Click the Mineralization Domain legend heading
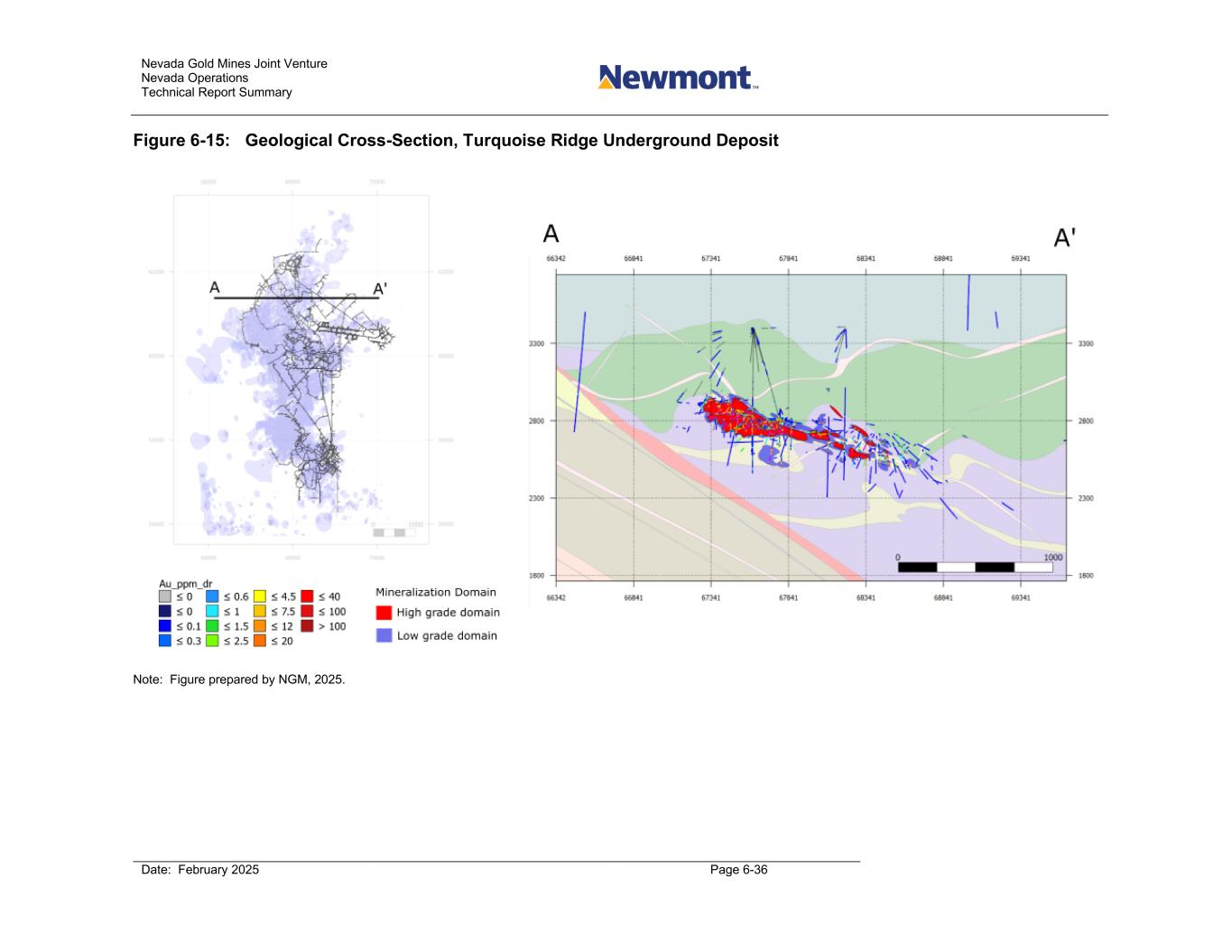Image resolution: width=1232 pixels, height=952 pixels. (436, 592)
